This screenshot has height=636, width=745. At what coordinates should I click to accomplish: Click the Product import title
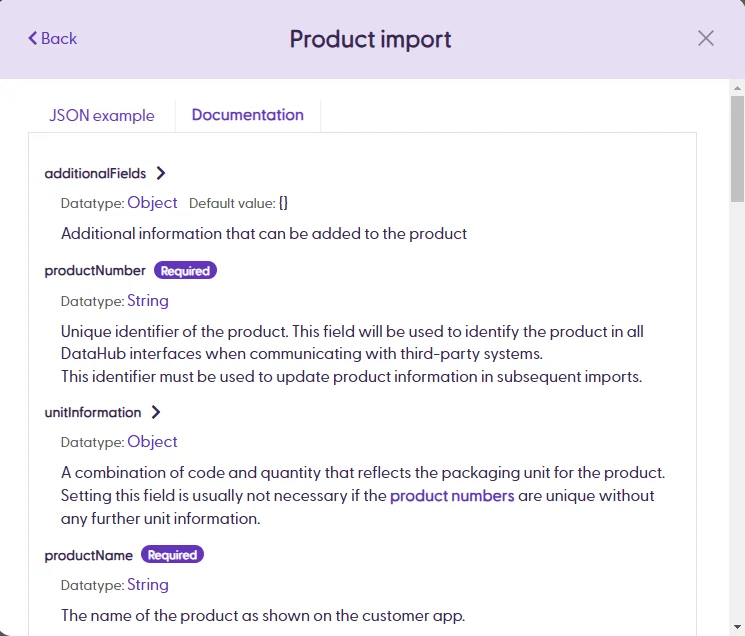point(371,39)
